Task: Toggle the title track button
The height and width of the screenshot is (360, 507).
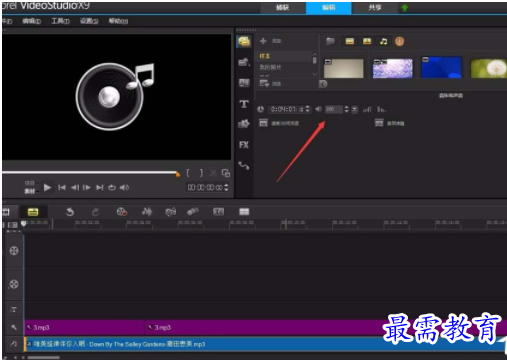Action: click(x=14, y=310)
